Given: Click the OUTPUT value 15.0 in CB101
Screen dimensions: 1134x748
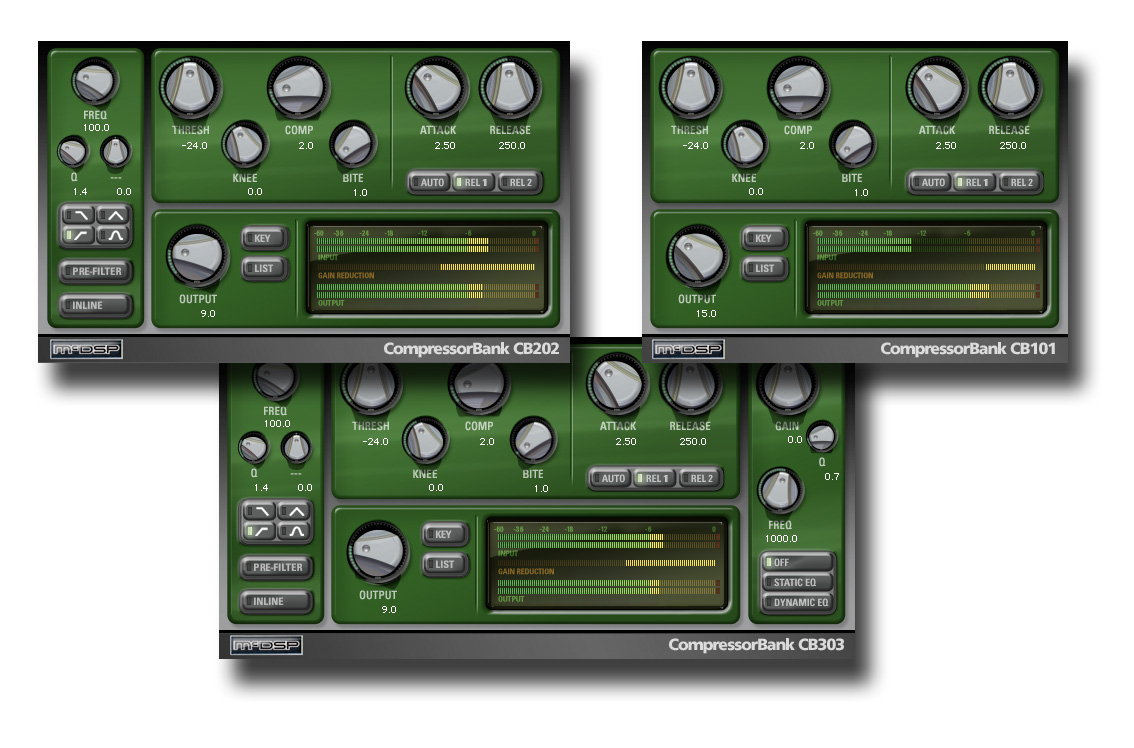Looking at the screenshot, I should (706, 313).
